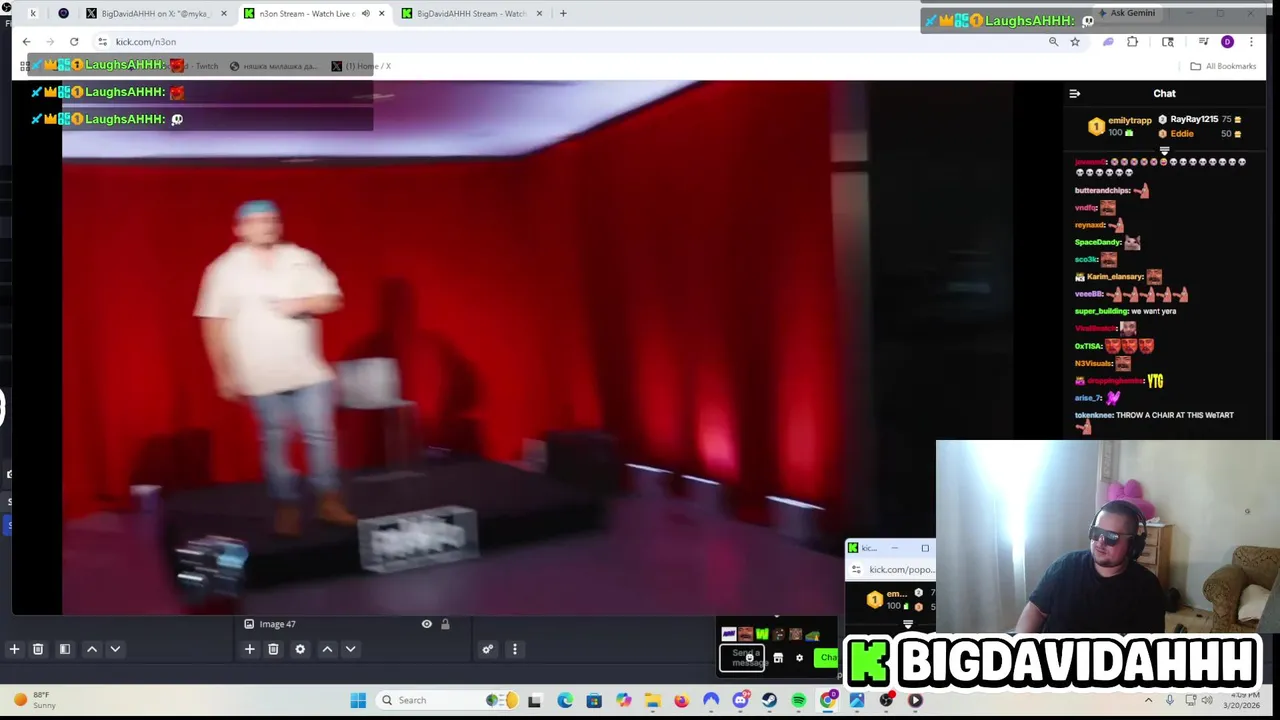Open SpaceDandy's chat username
1280x720 pixels.
1098,242
